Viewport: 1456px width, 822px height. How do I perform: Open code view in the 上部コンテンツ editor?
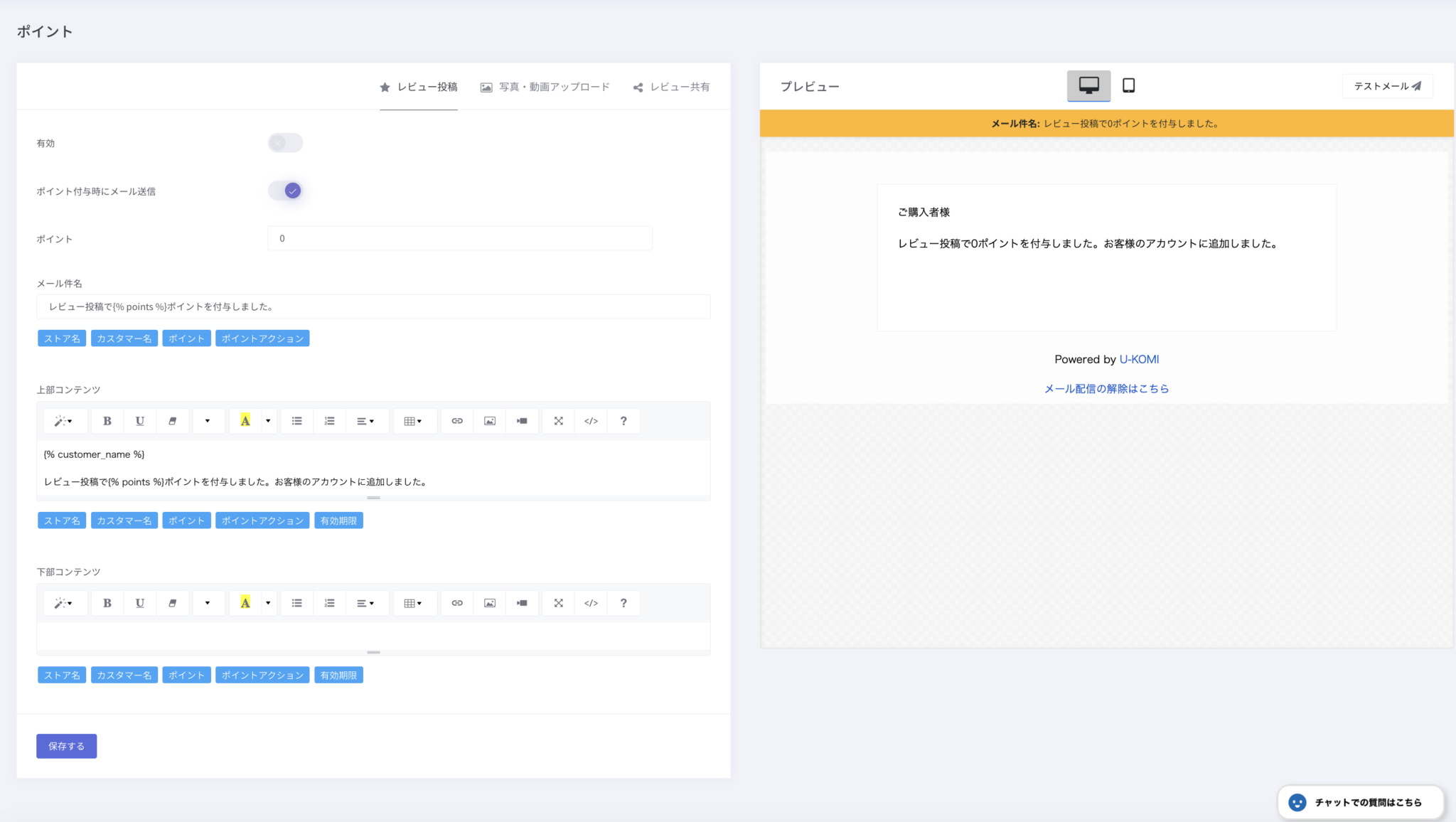pyautogui.click(x=591, y=421)
